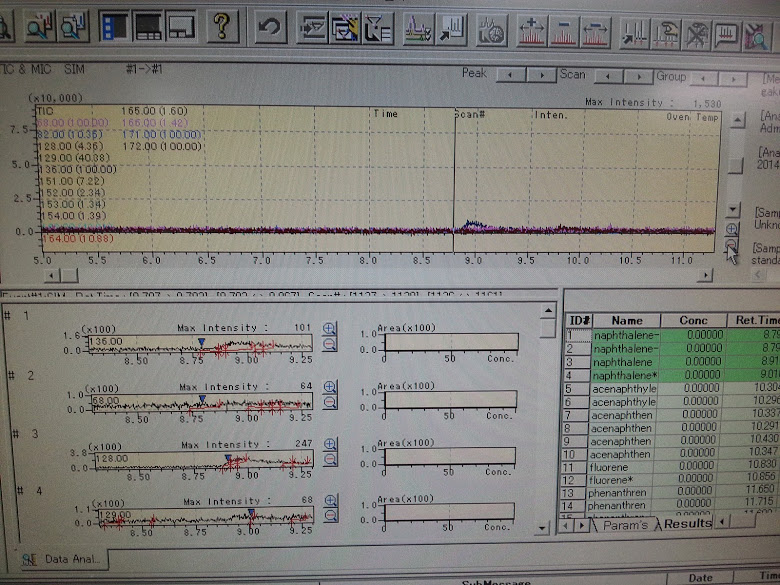This screenshot has height=585, width=780.
Task: Click chromatogram horizontal scrollbar right arrow
Action: click(x=705, y=275)
